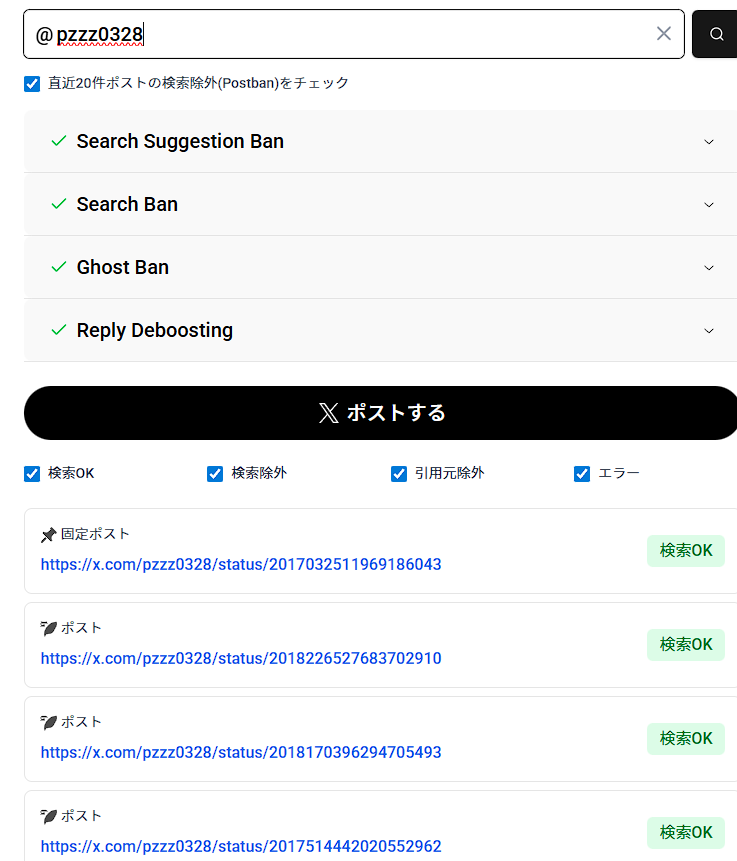Expand the Search Suggestion Ban section
The height and width of the screenshot is (861, 737).
pyautogui.click(x=709, y=142)
